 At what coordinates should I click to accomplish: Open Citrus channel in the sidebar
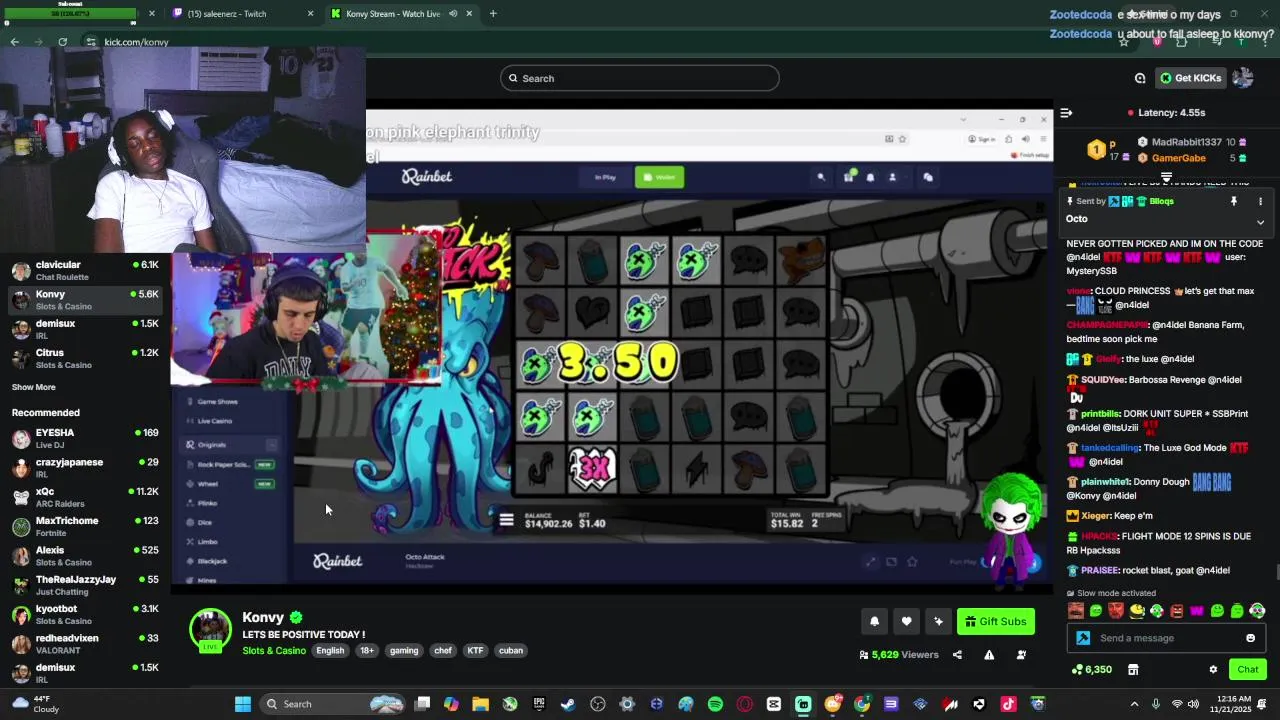coord(85,358)
